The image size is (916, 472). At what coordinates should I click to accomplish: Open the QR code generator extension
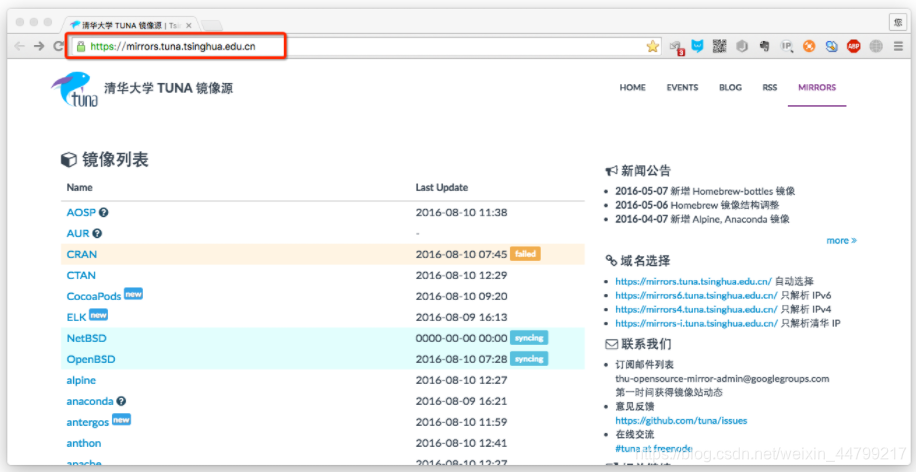click(720, 46)
